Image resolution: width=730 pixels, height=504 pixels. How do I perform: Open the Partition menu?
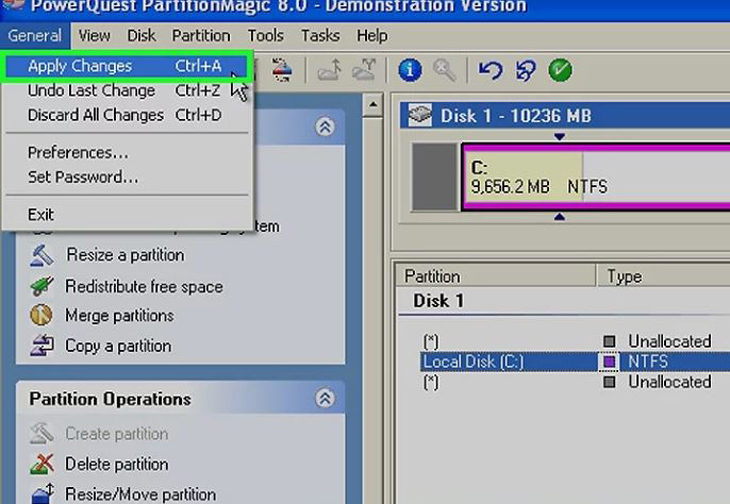pos(201,36)
